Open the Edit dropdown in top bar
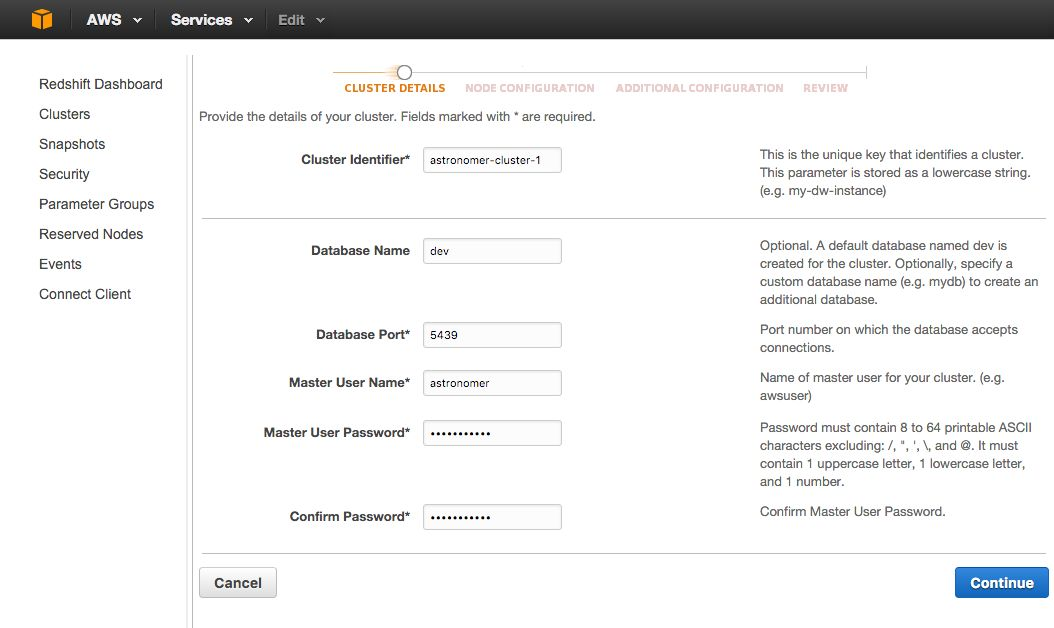Viewport: 1054px width, 628px height. click(x=300, y=20)
